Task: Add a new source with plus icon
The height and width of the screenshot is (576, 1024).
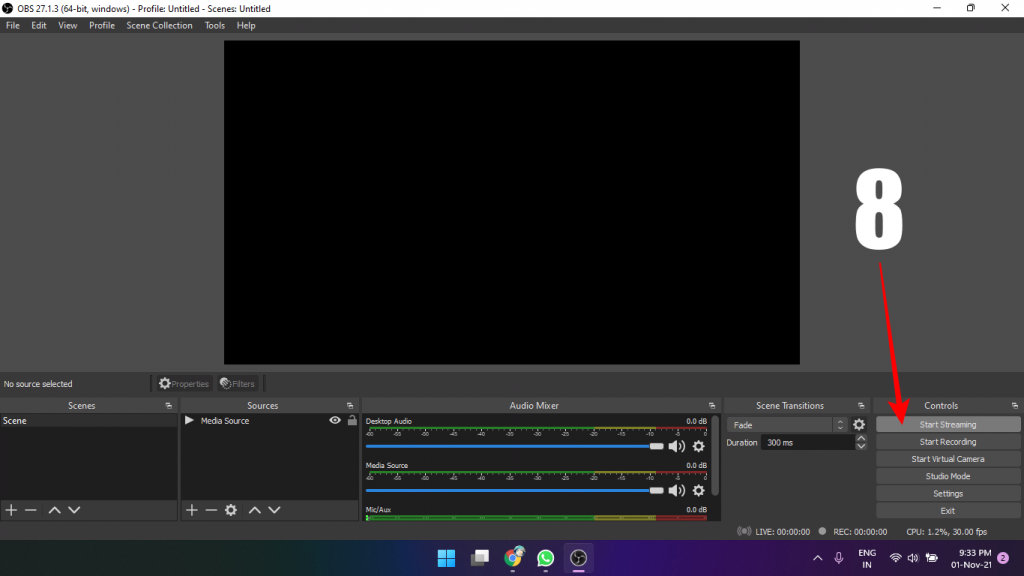Action: tap(192, 510)
